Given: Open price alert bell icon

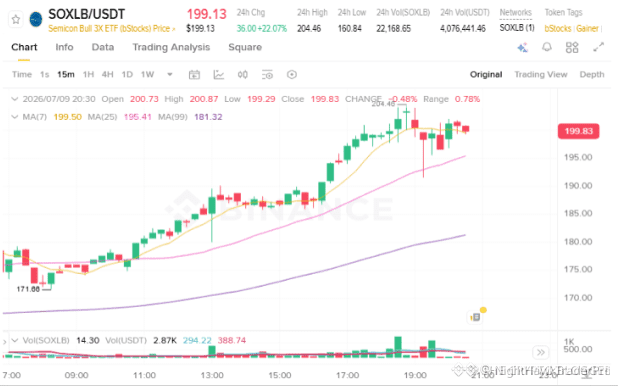Looking at the screenshot, I should (x=547, y=47).
